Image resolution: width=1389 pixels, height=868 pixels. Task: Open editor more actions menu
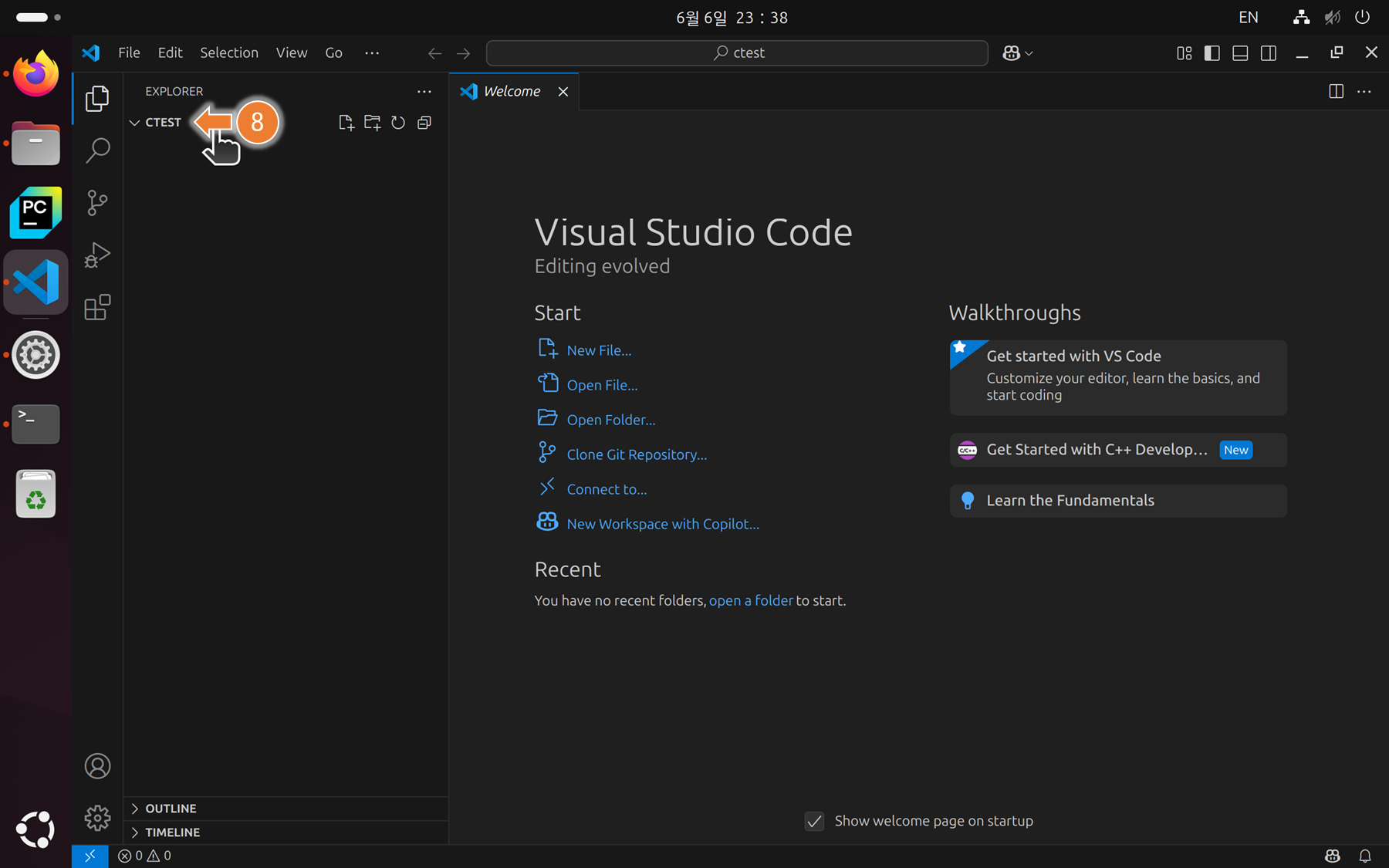tap(1364, 91)
